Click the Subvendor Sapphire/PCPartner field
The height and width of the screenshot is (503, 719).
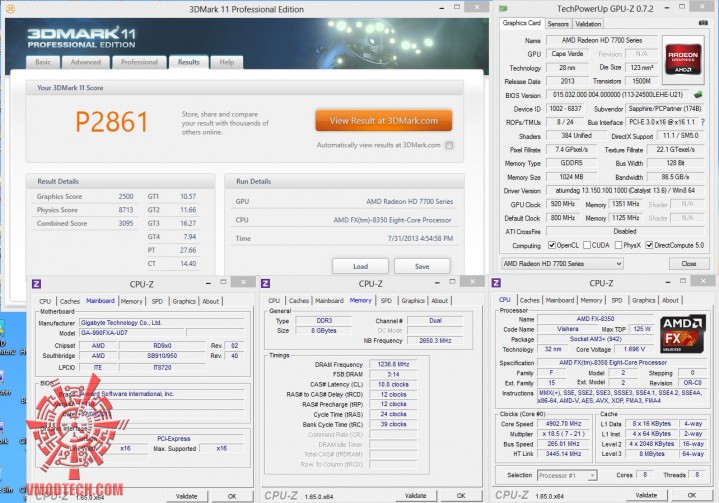pyautogui.click(x=665, y=109)
